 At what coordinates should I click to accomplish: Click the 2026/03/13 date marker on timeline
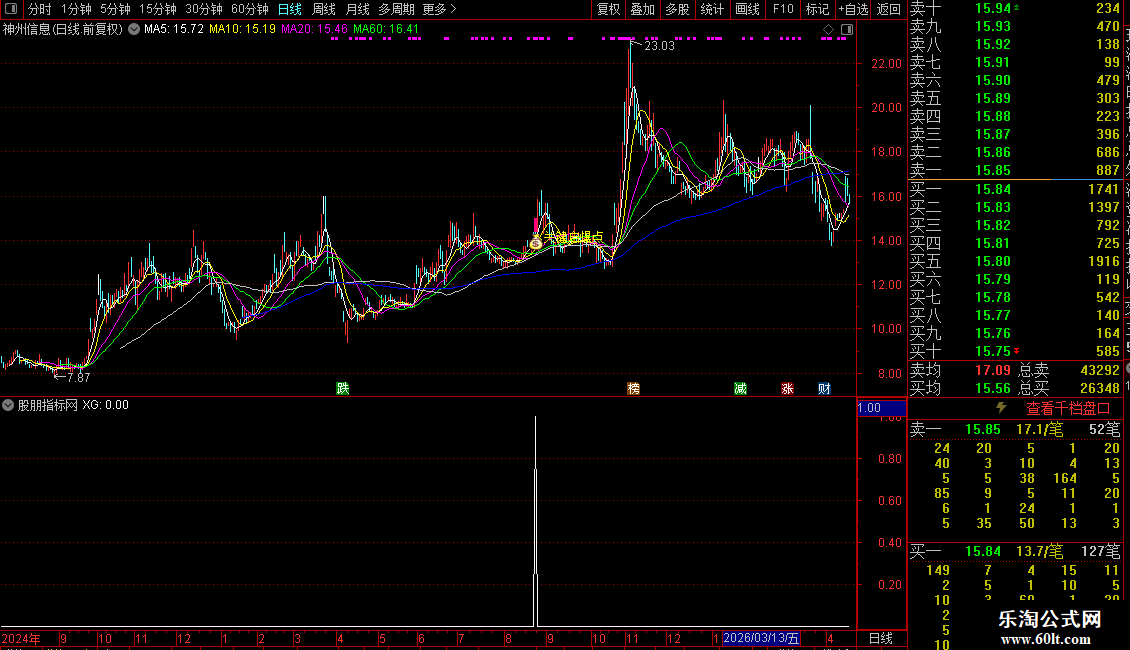click(761, 638)
